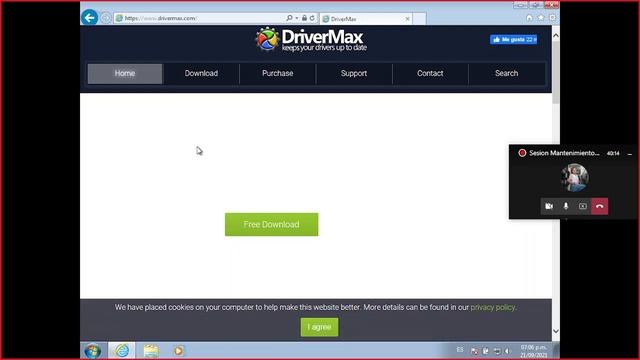Open the Support menu item
640x360 pixels.
point(354,73)
